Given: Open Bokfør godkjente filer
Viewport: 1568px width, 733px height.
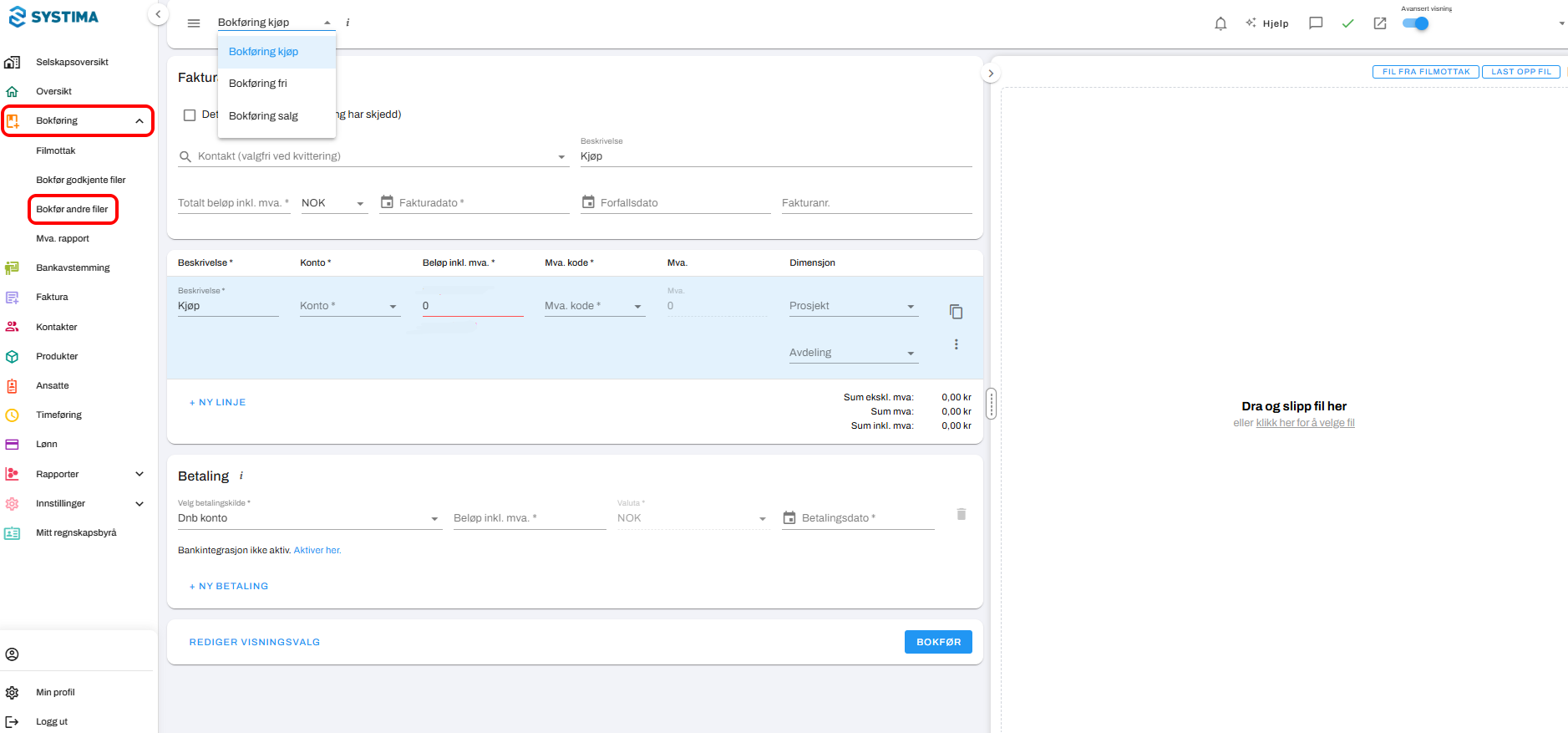Looking at the screenshot, I should 80,180.
